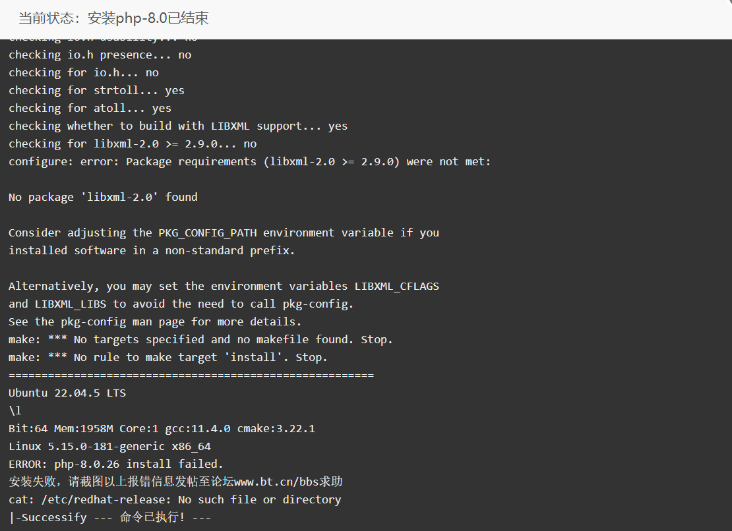Click the 'Linux 5.15.0-181-generic x86_64' line

coord(110,446)
